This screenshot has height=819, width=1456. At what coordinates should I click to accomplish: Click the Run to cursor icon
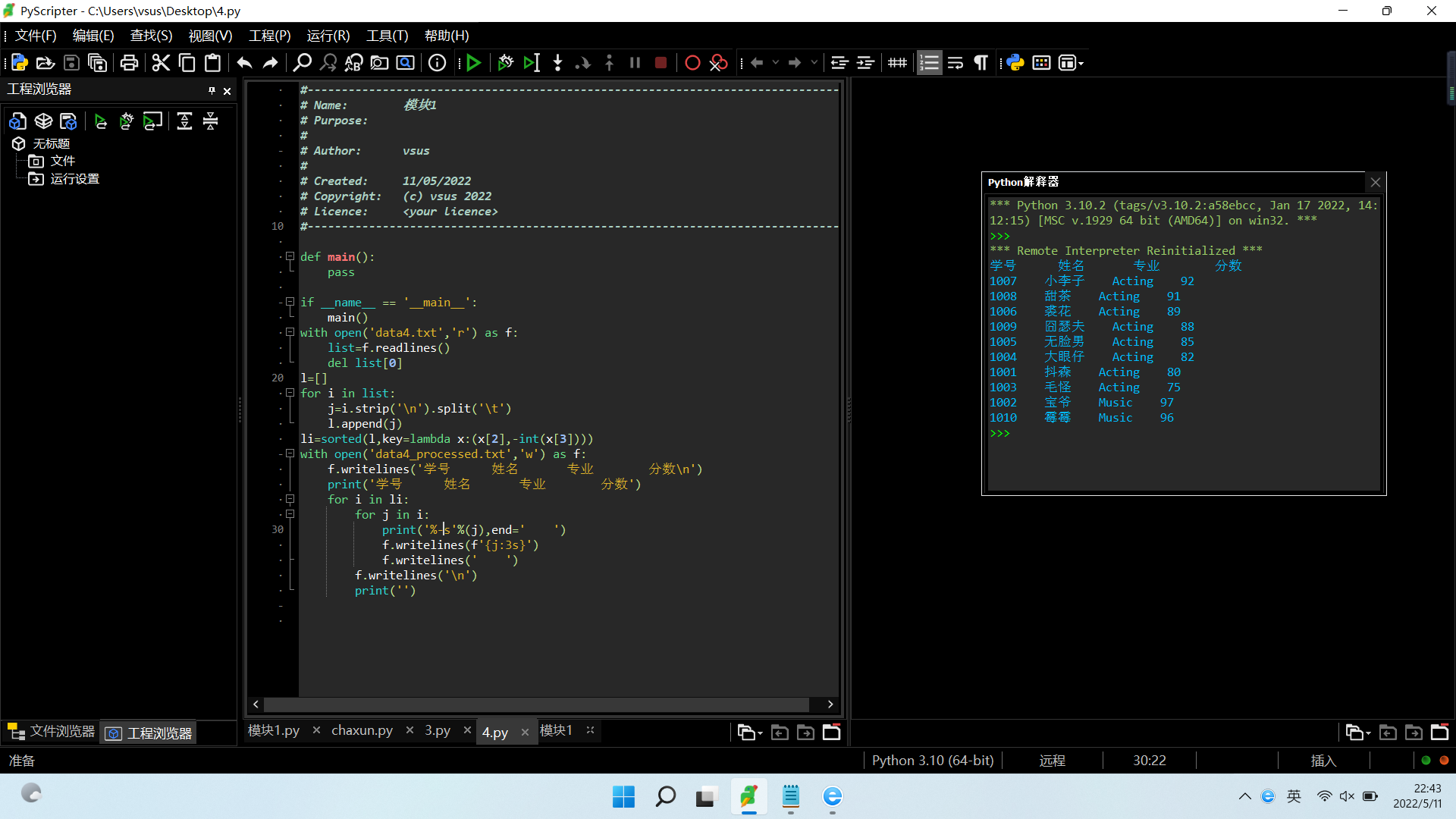(532, 63)
